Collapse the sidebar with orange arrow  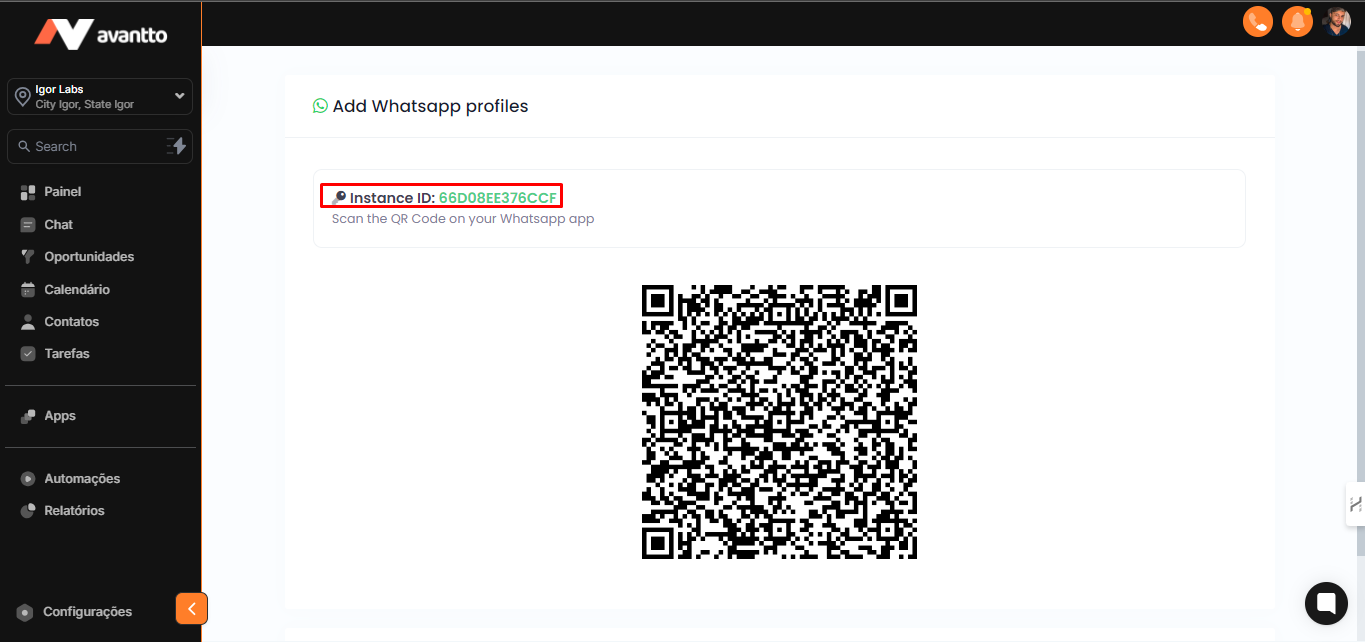click(191, 608)
